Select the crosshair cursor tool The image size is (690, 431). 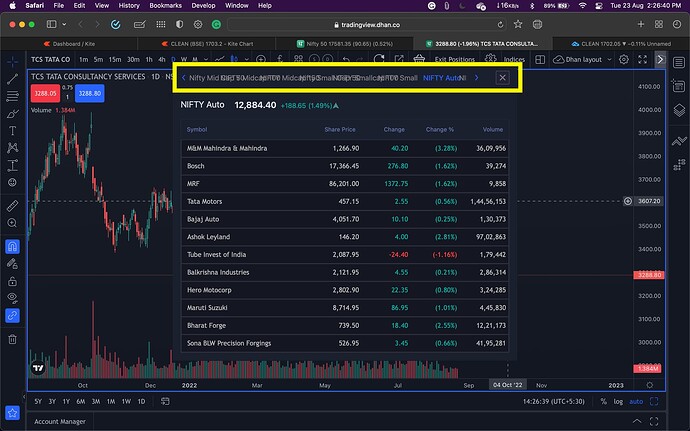(x=12, y=62)
